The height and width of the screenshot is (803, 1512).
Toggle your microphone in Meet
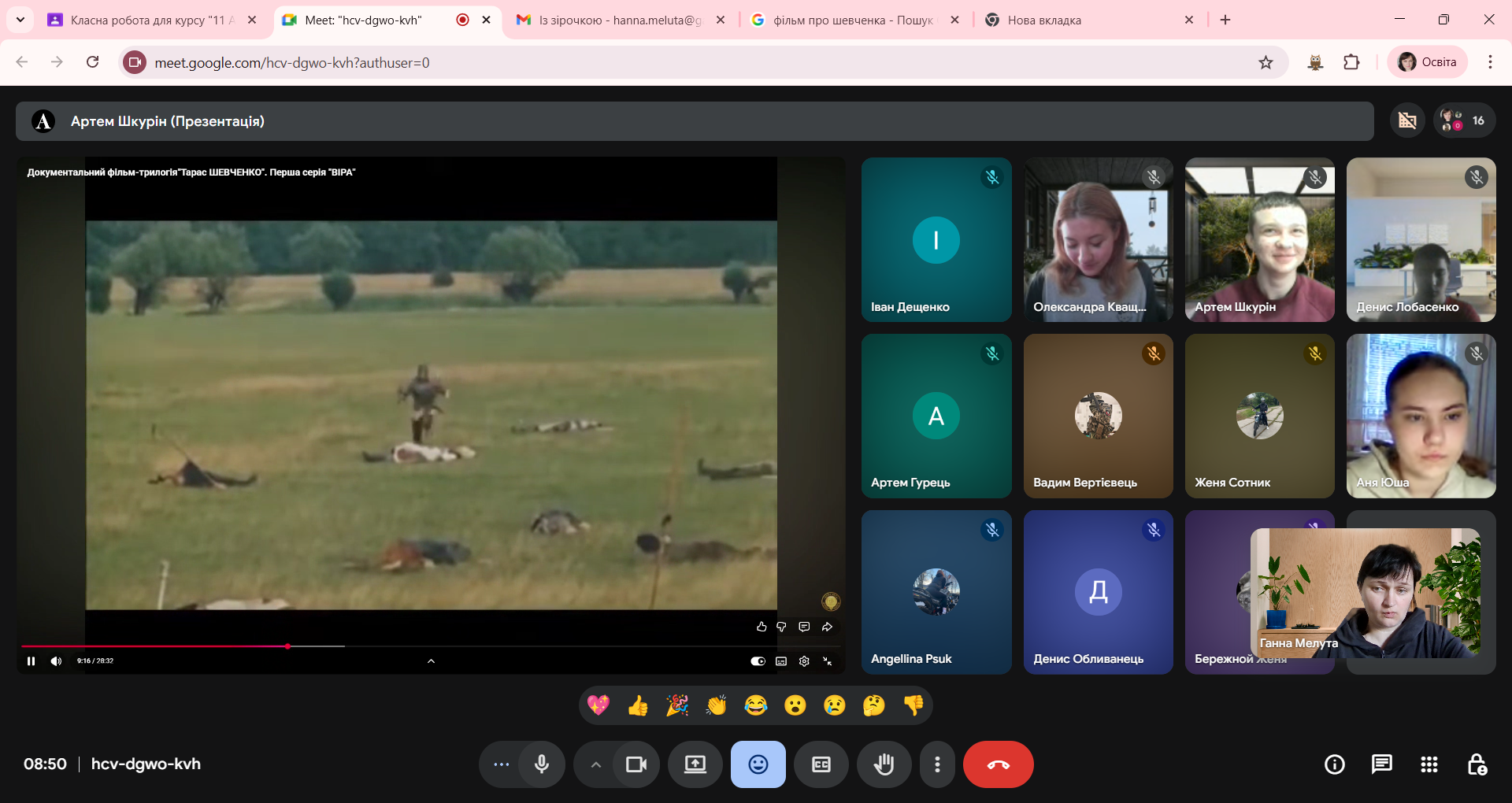tap(542, 764)
